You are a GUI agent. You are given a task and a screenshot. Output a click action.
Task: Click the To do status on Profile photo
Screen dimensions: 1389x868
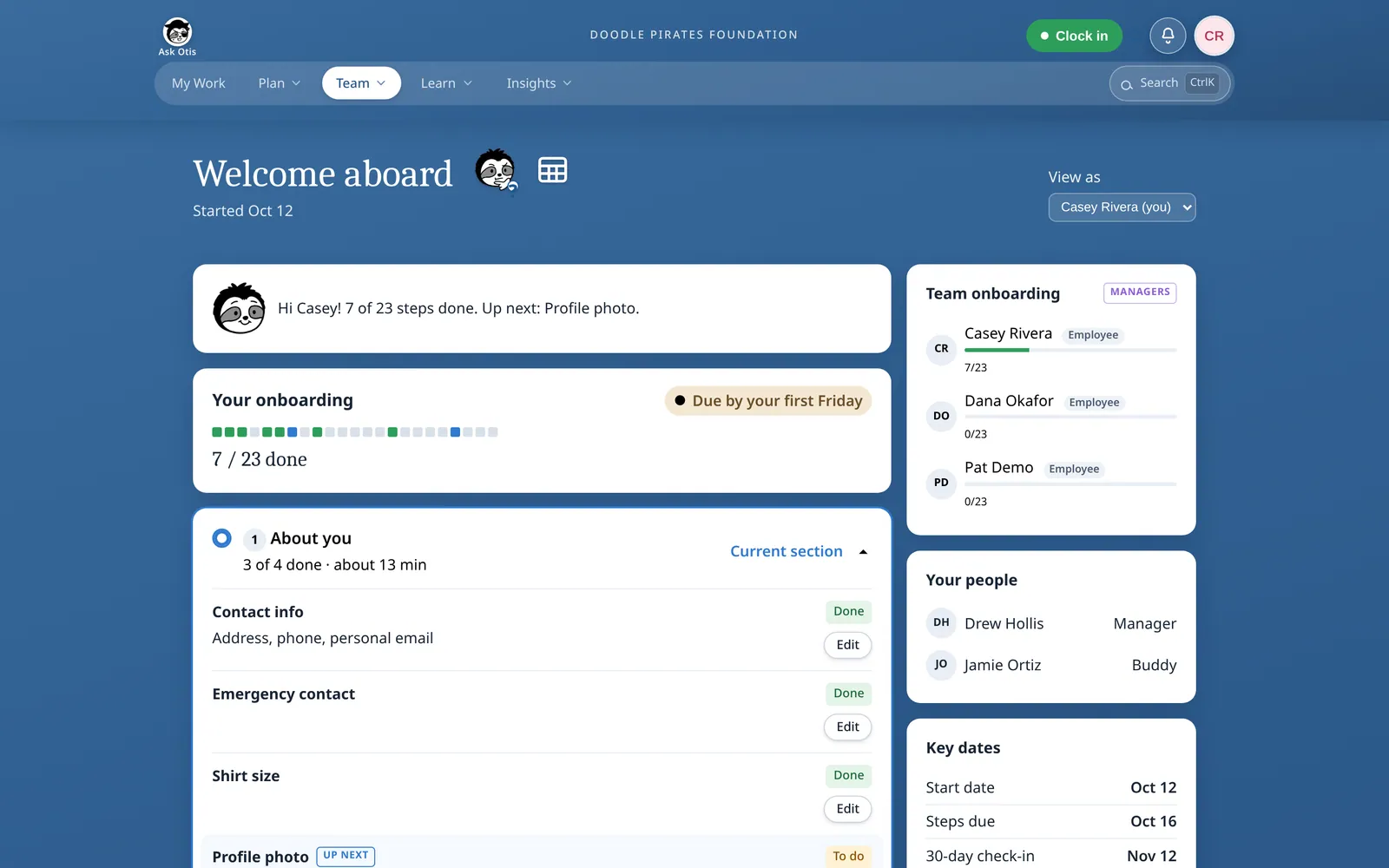(848, 857)
